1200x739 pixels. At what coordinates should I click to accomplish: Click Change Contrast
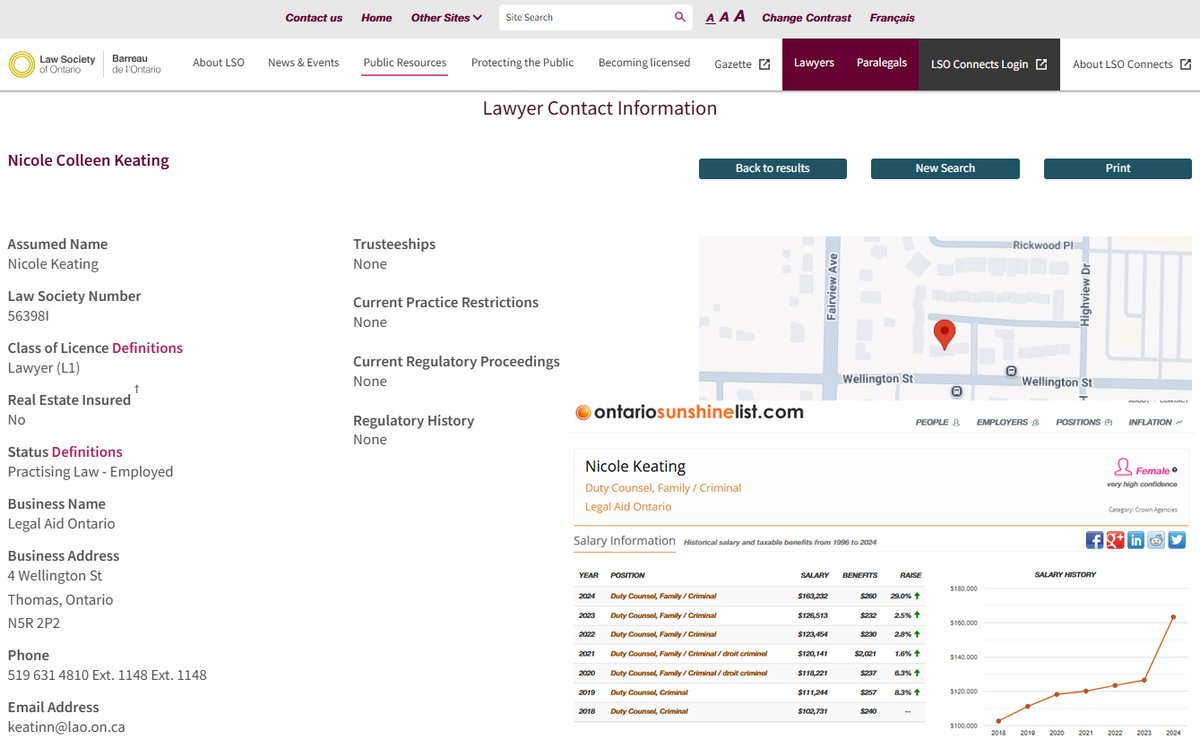pos(806,18)
